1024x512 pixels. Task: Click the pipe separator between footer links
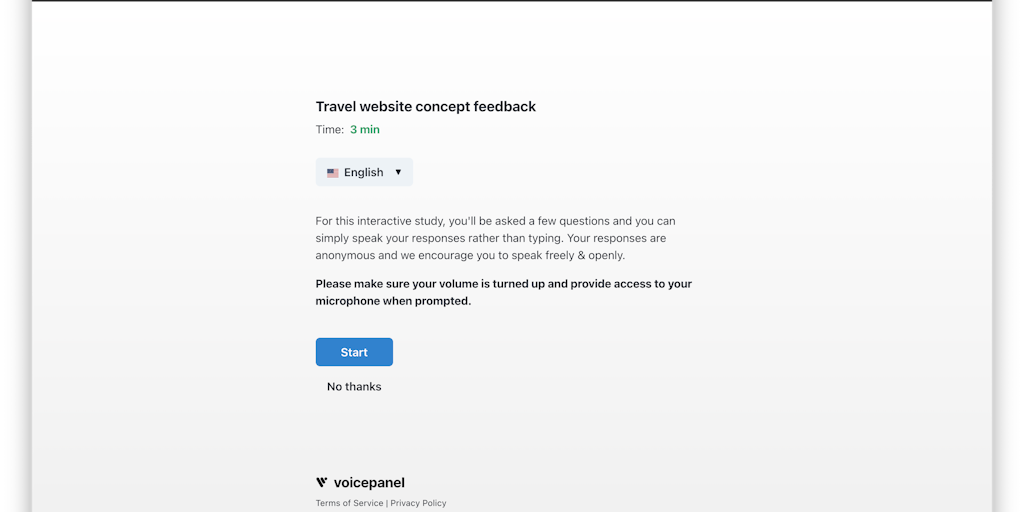point(387,503)
